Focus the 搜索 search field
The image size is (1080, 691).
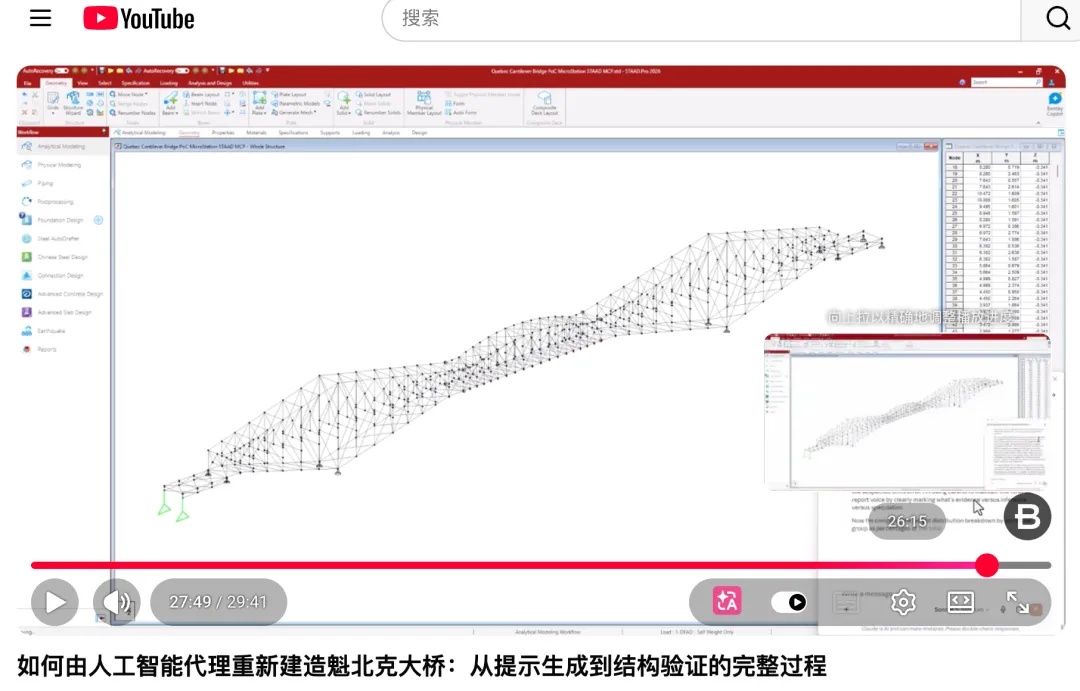pos(700,19)
